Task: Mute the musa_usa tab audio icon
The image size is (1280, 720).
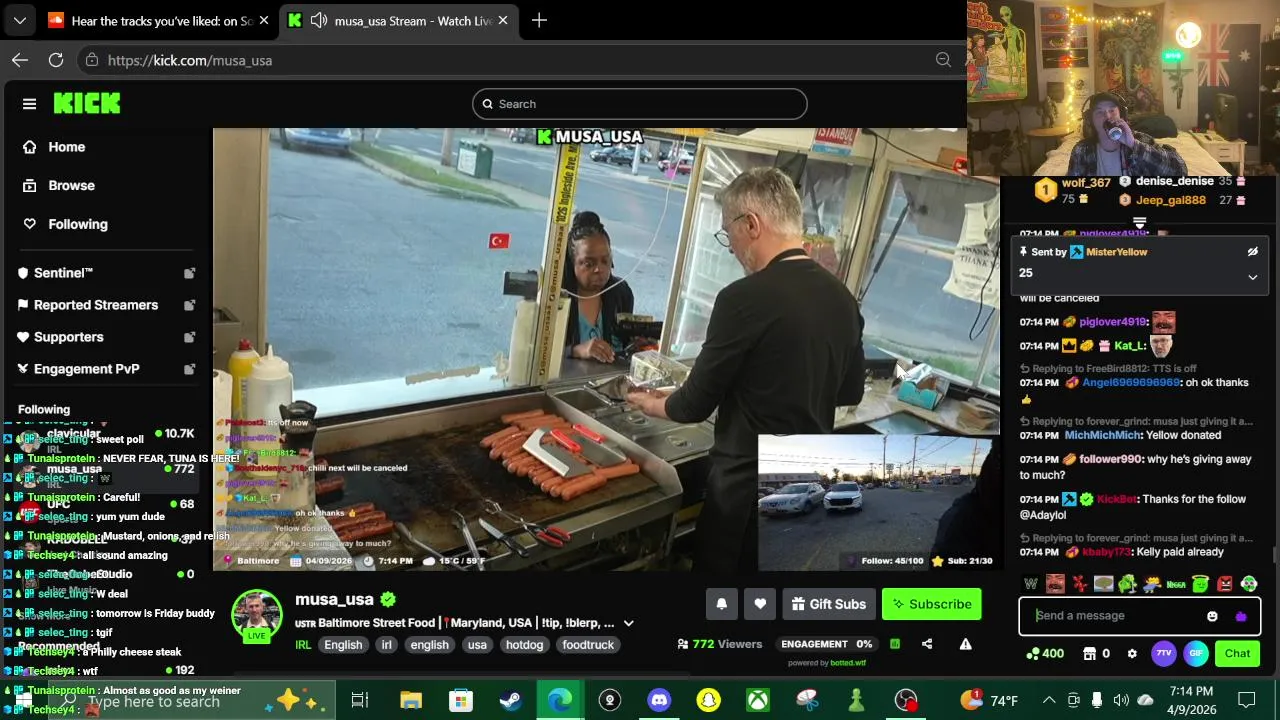Action: point(319,21)
